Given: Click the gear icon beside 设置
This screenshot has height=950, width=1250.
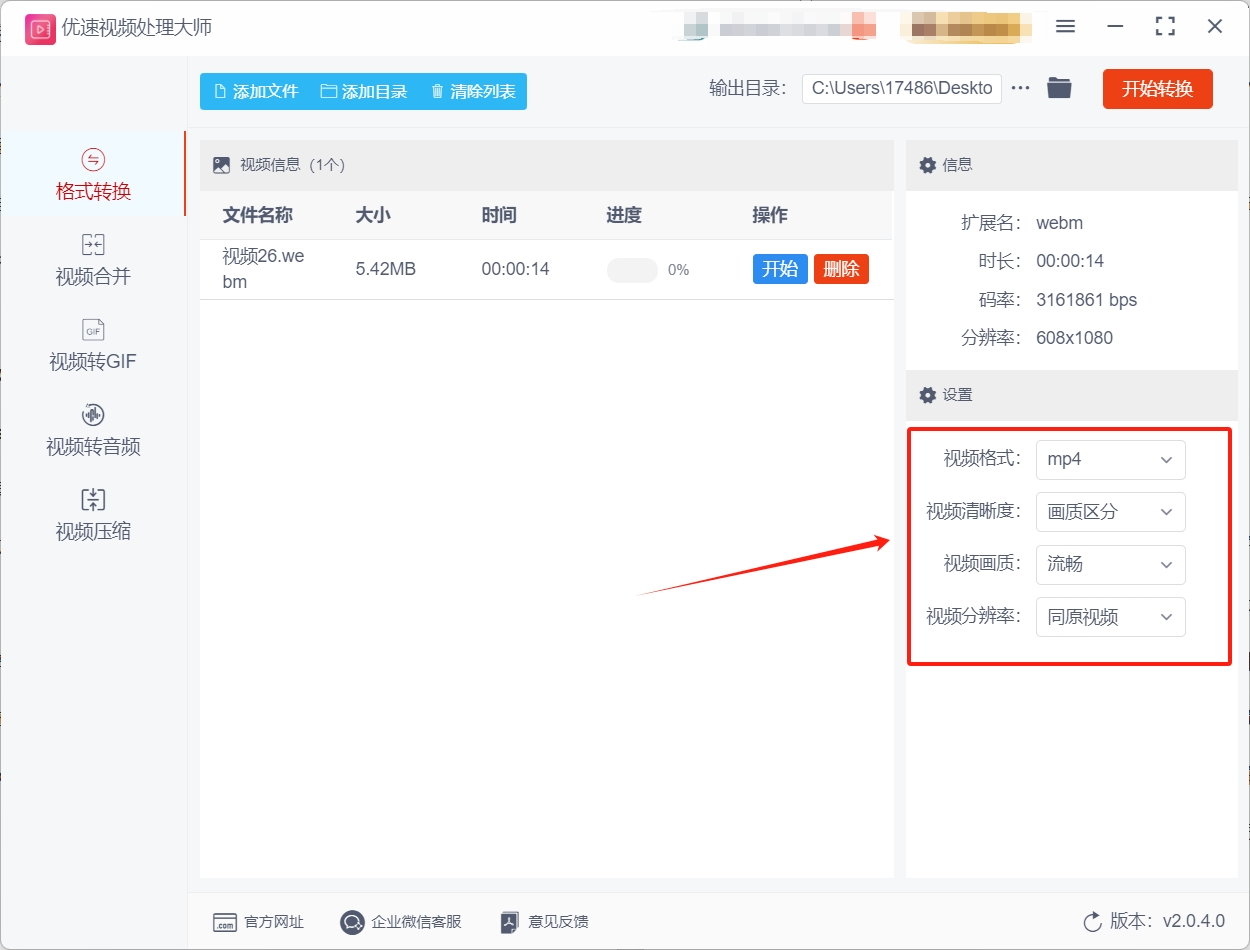Looking at the screenshot, I should click(x=927, y=395).
